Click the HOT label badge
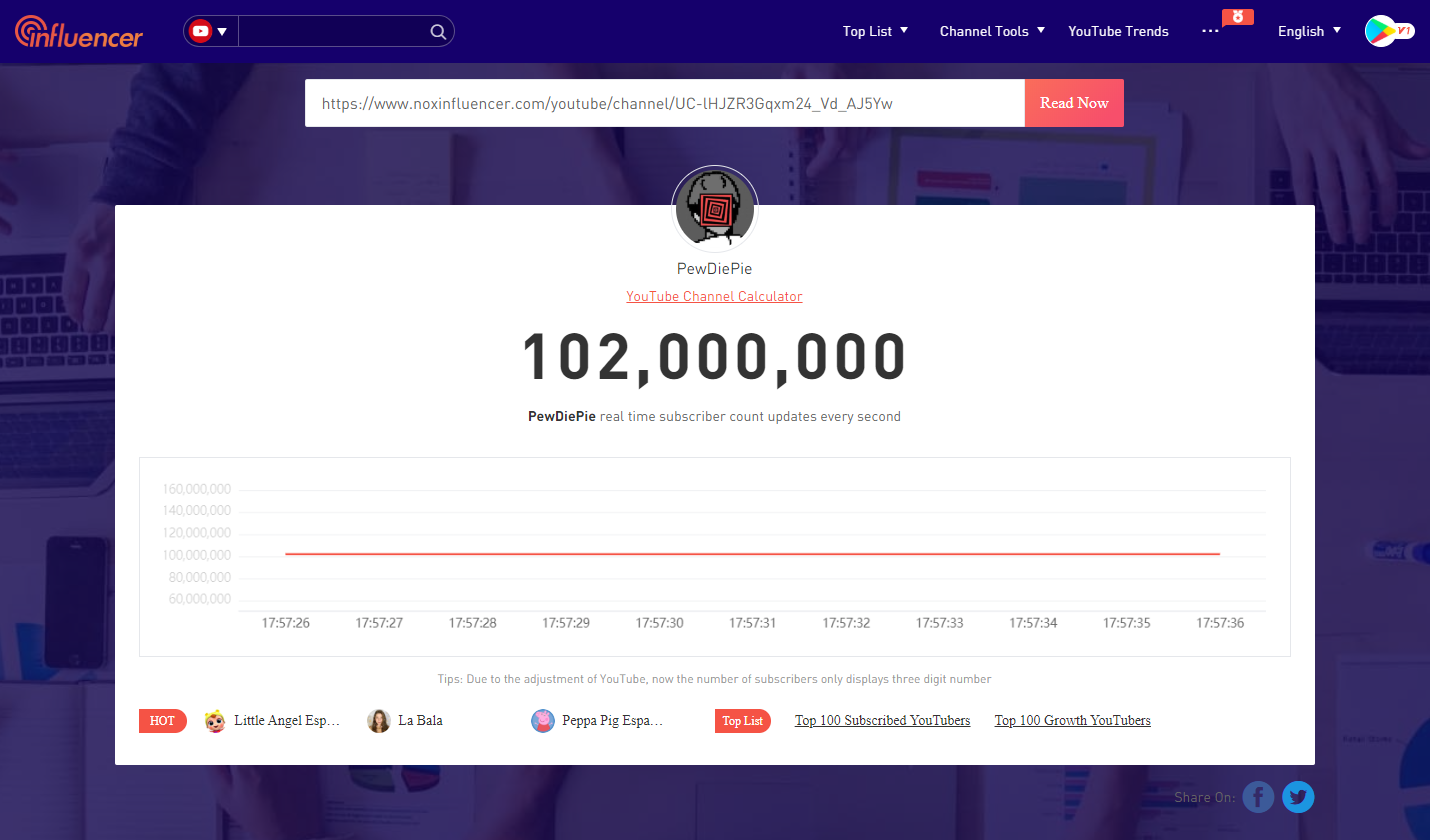This screenshot has width=1430, height=840. coord(162,721)
